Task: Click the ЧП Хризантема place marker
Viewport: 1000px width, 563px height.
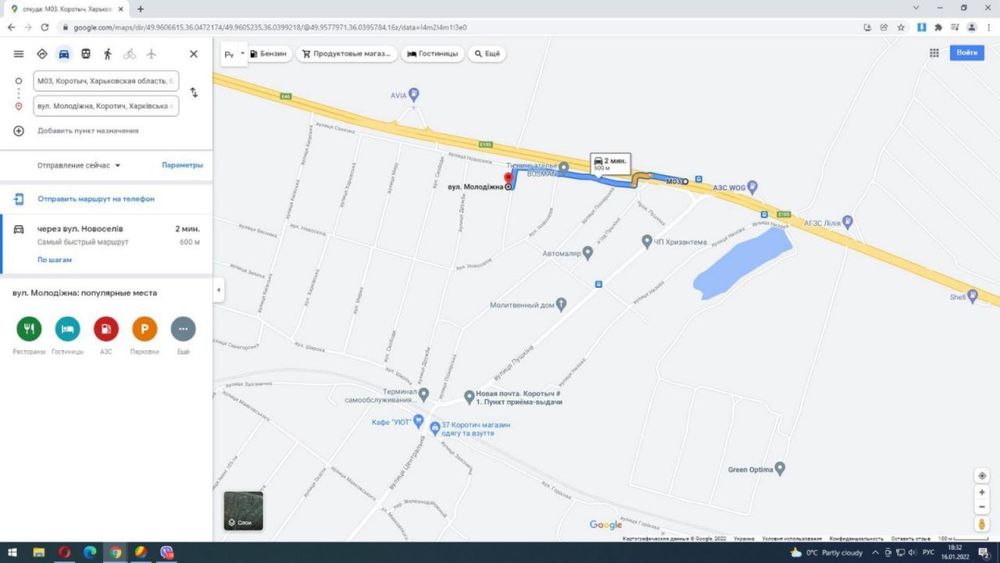Action: click(x=647, y=242)
